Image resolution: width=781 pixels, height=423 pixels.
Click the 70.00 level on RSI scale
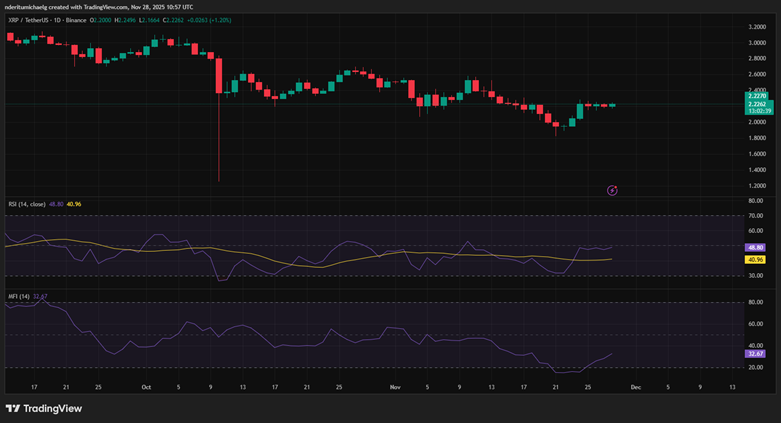755,215
